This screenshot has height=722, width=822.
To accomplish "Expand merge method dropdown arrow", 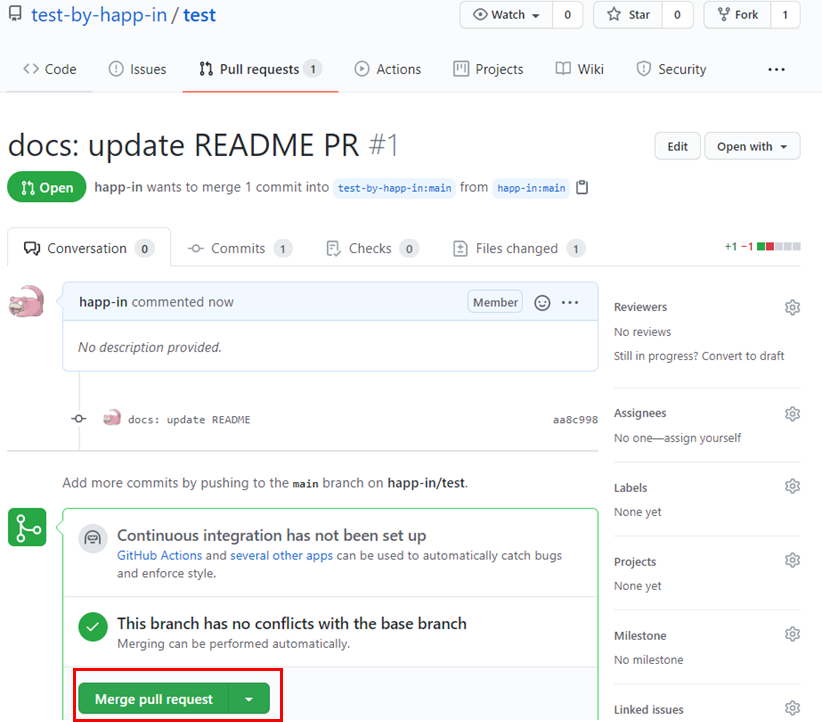I will click(x=249, y=699).
